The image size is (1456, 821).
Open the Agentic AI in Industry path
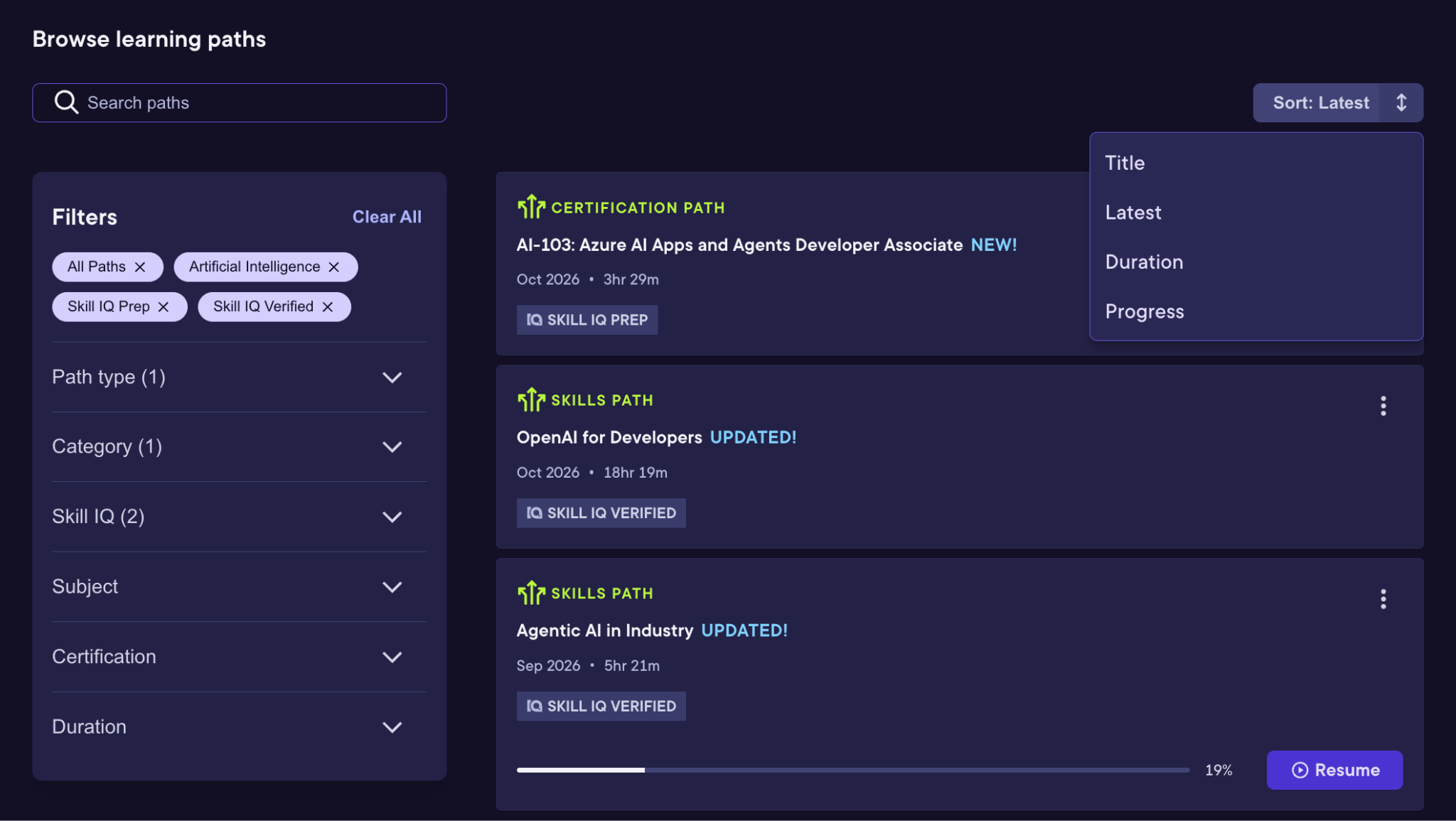[605, 630]
